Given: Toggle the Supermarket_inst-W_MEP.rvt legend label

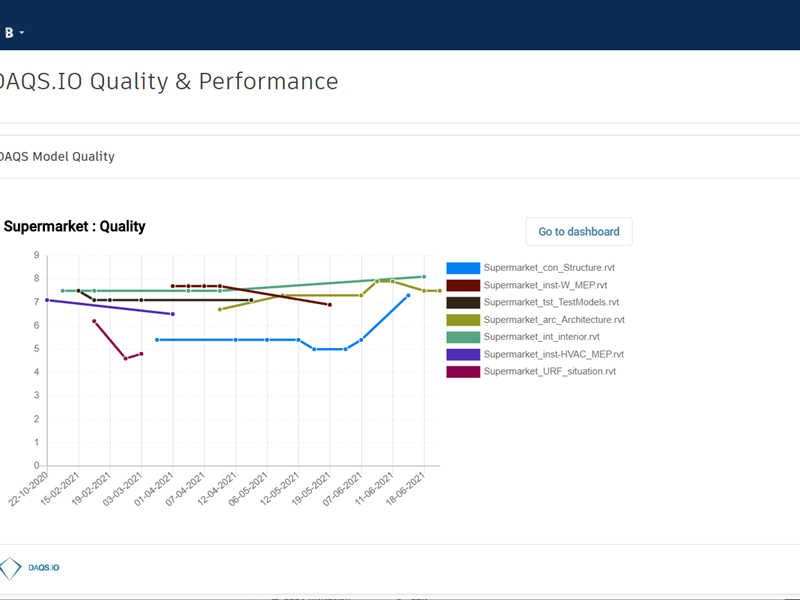Looking at the screenshot, I should (x=545, y=285).
